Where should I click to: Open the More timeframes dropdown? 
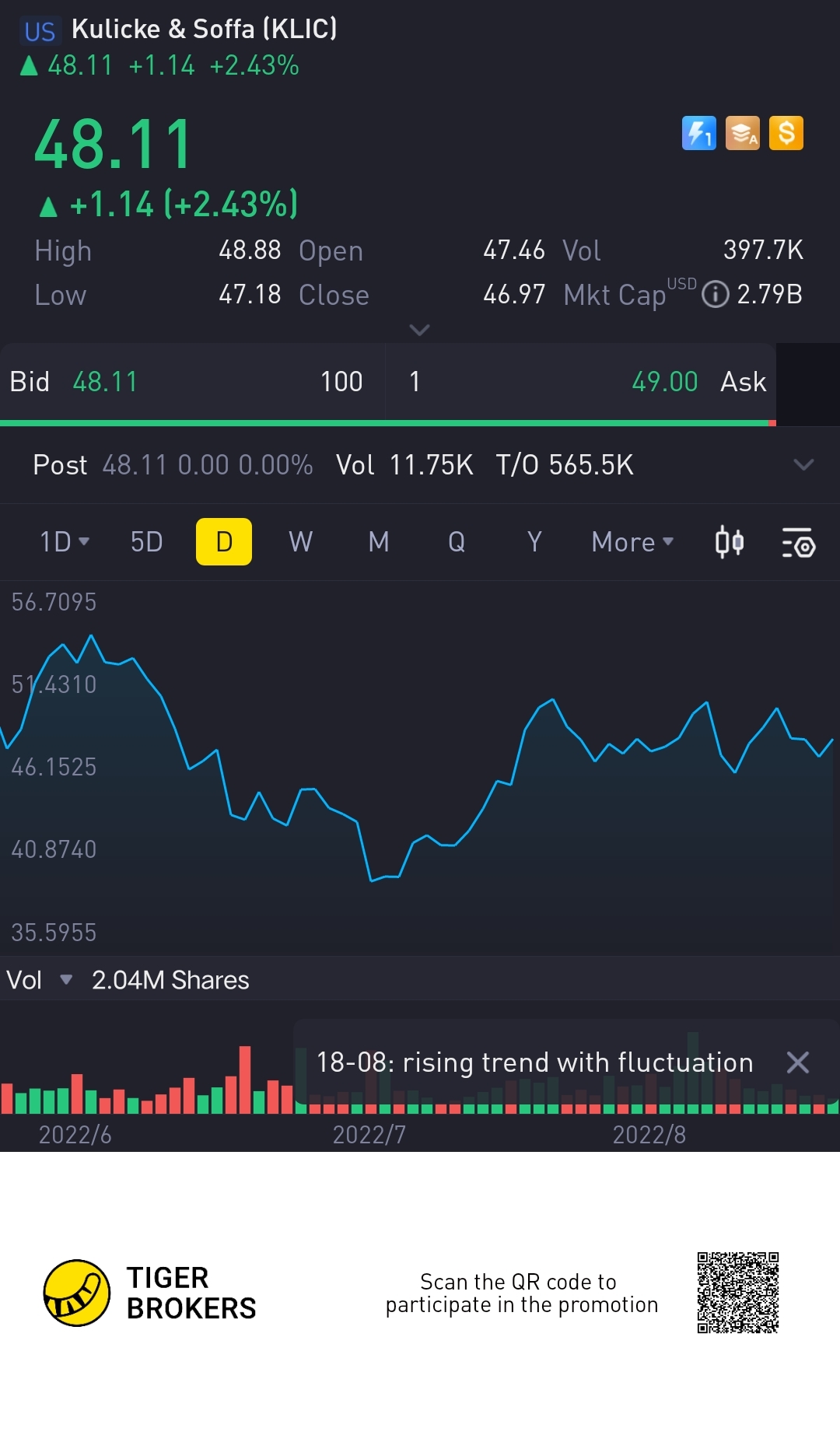(x=632, y=542)
